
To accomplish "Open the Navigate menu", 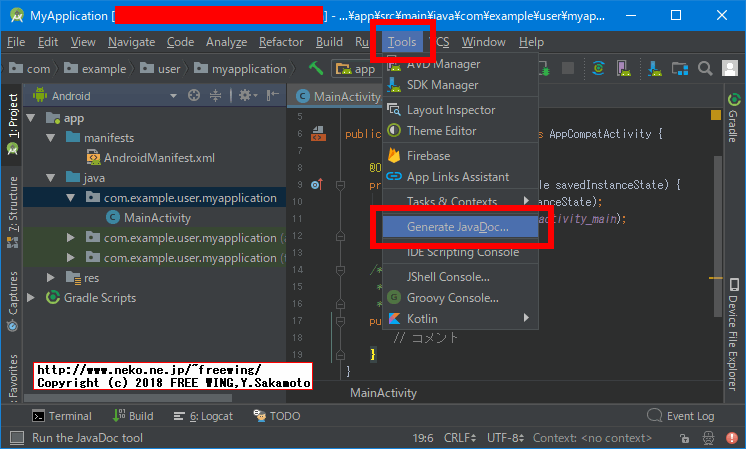I will [131, 42].
